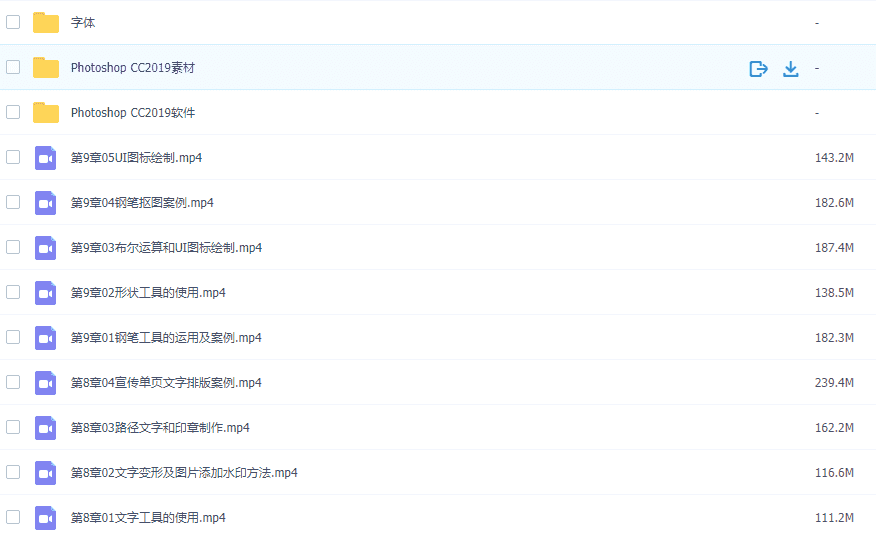Image resolution: width=876 pixels, height=537 pixels.
Task: Select checkbox for 第9章03布尔运算和UI图标绘制.mp4
Action: [13, 247]
